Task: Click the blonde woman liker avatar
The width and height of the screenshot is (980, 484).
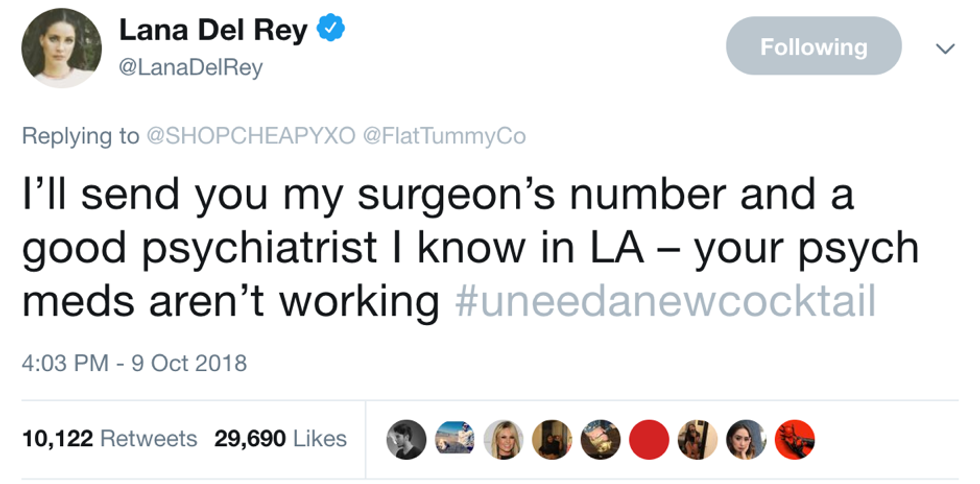Action: pyautogui.click(x=503, y=438)
